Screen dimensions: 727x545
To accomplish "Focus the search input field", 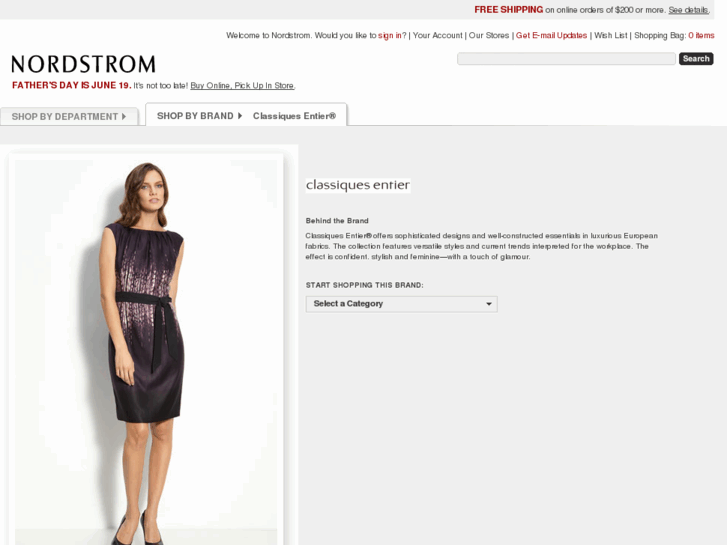I will (x=566, y=59).
